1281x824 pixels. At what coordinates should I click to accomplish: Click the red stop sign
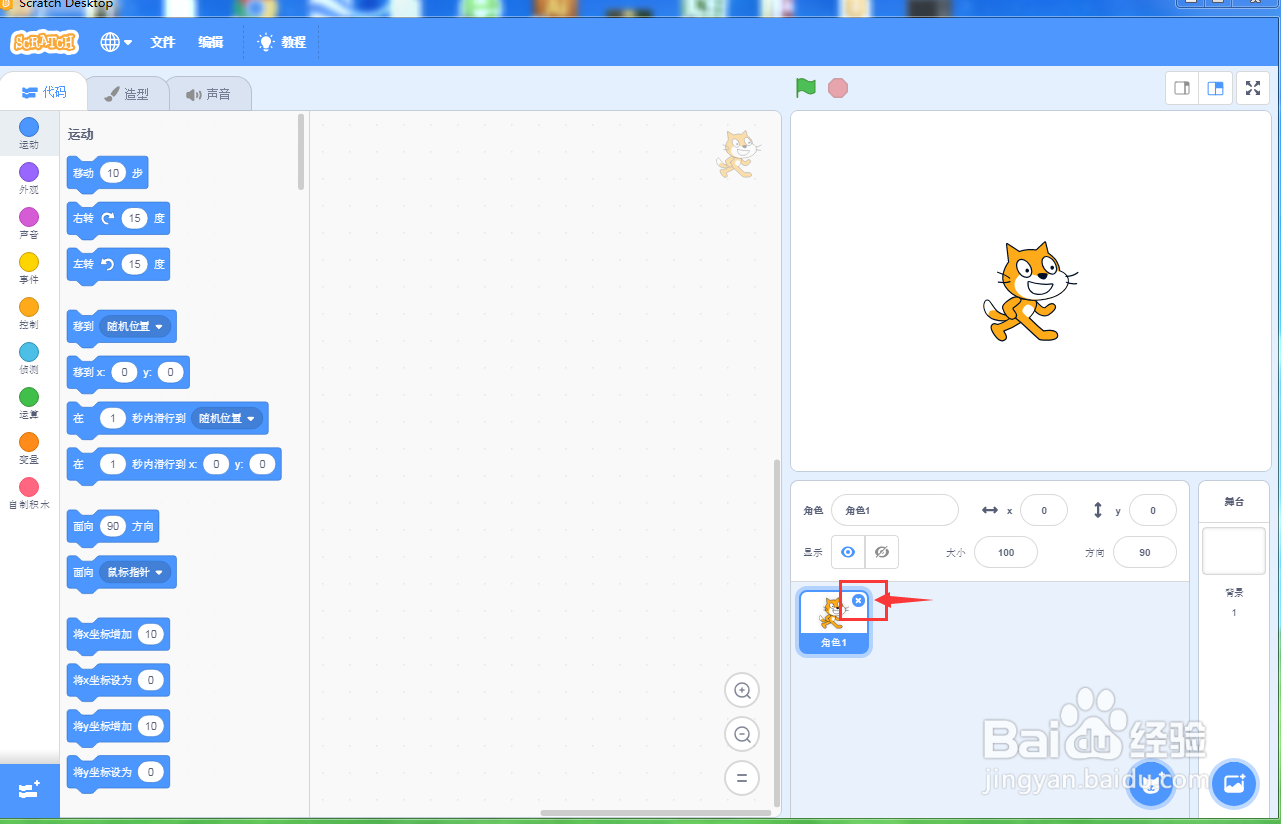pyautogui.click(x=837, y=88)
